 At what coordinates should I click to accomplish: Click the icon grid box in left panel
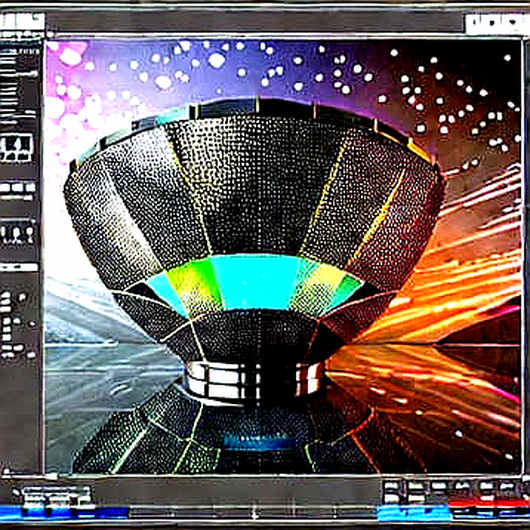(x=16, y=148)
